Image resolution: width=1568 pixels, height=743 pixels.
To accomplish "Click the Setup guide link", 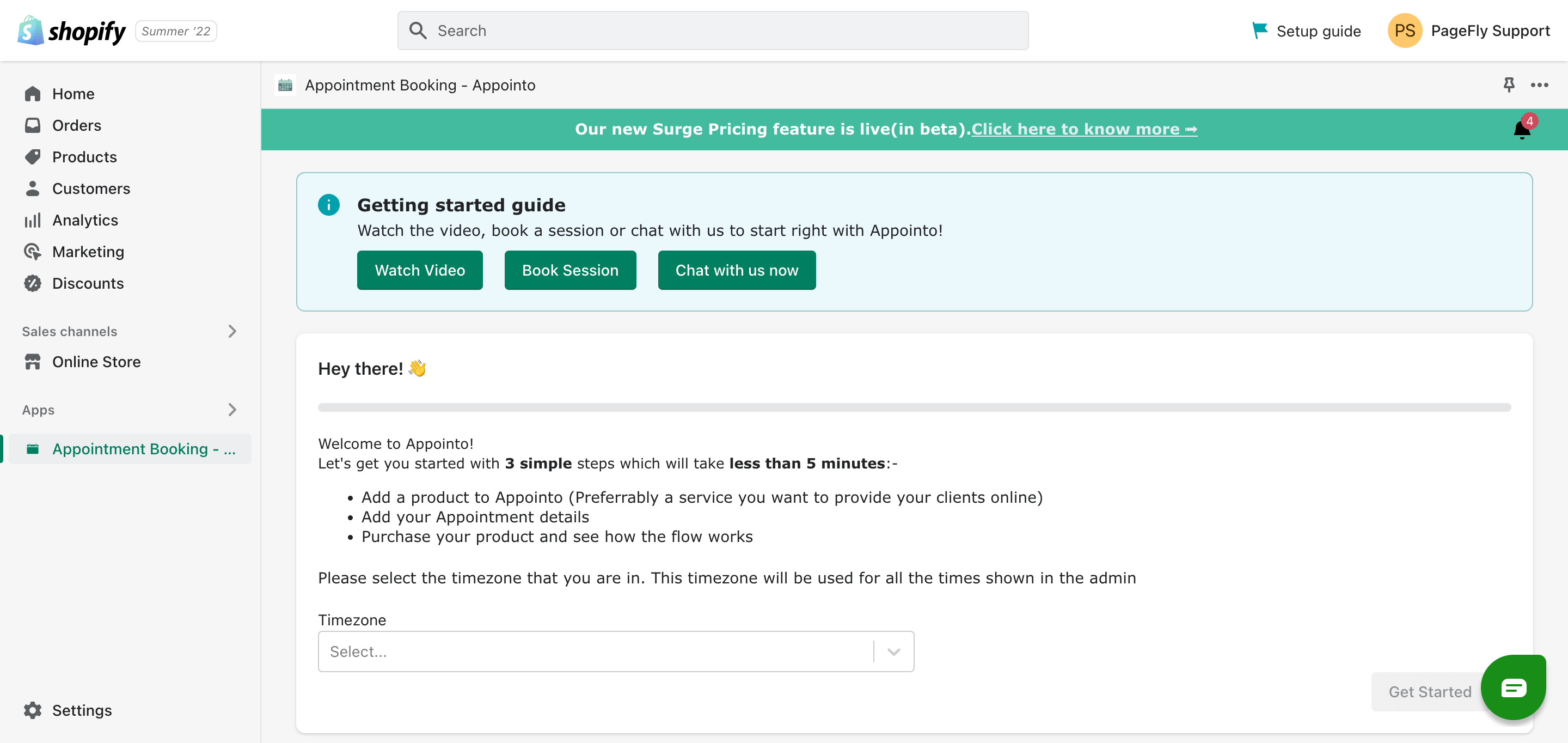I will [x=1306, y=31].
